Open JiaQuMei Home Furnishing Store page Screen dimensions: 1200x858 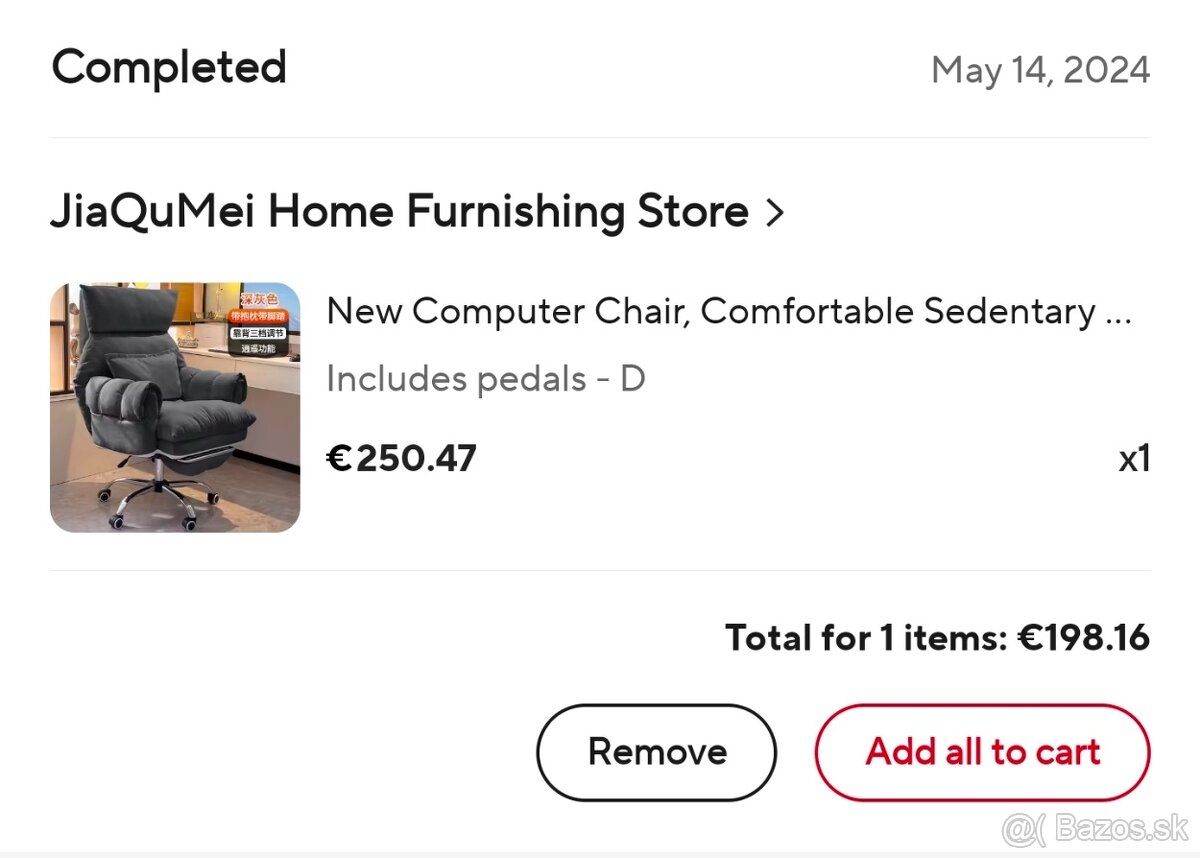pos(399,212)
